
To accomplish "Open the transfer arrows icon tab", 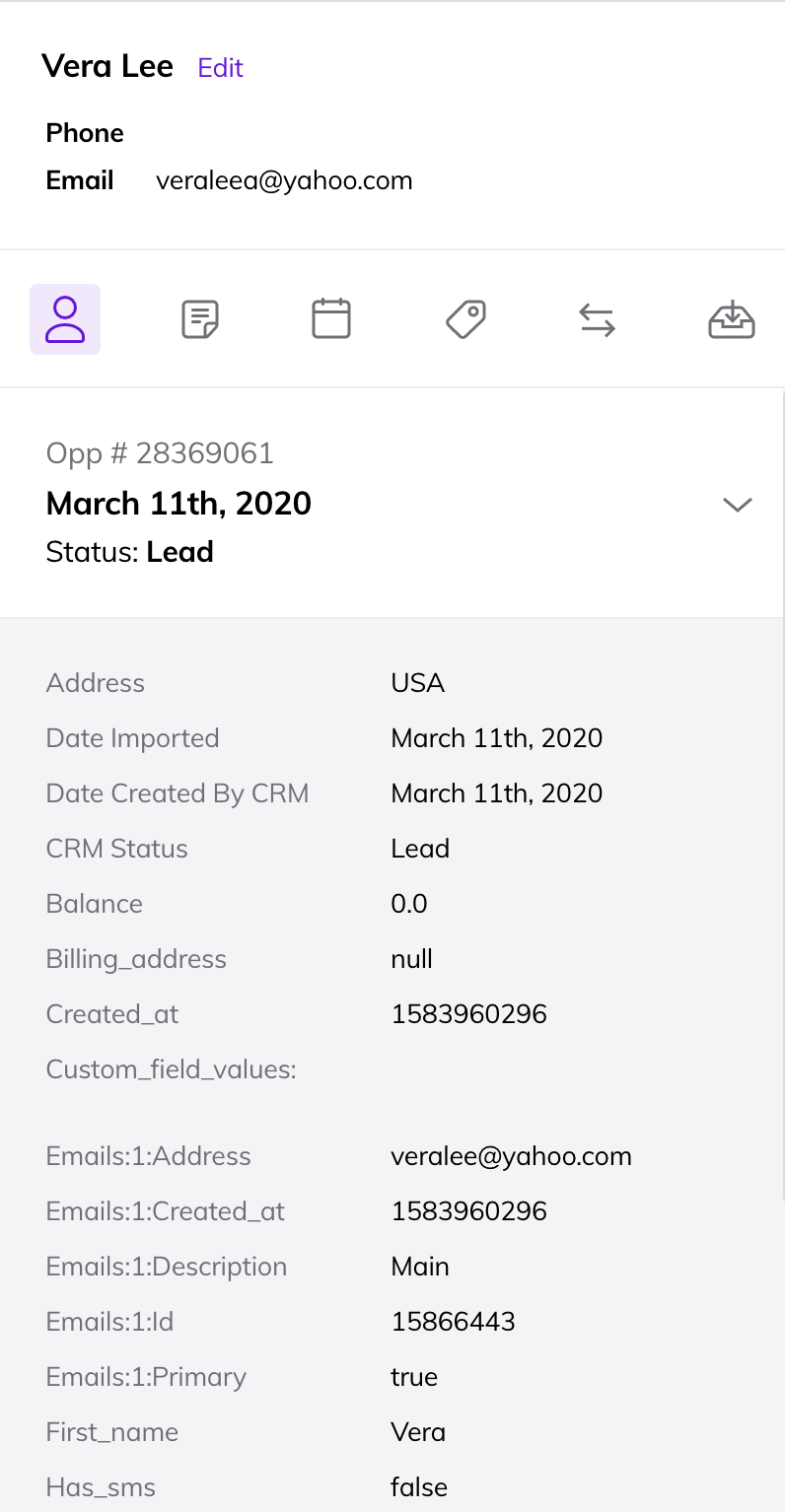I will pos(597,319).
